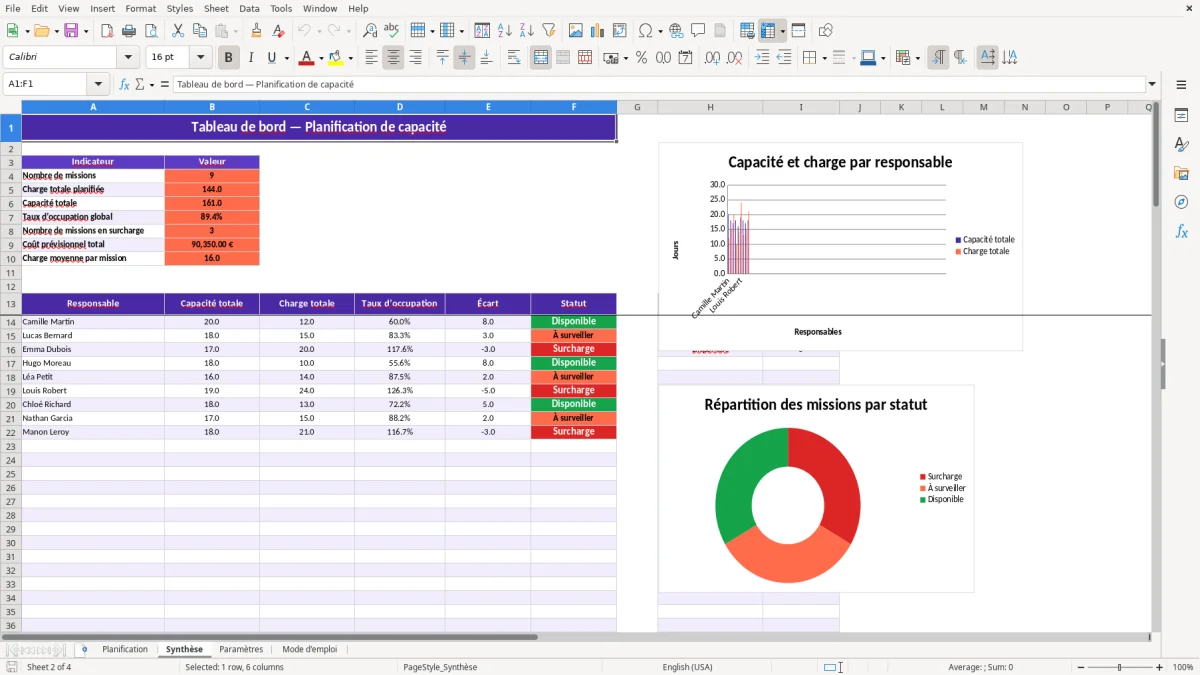1200x675 pixels.
Task: Select Clone Formatting paintbrush
Action: point(256,31)
